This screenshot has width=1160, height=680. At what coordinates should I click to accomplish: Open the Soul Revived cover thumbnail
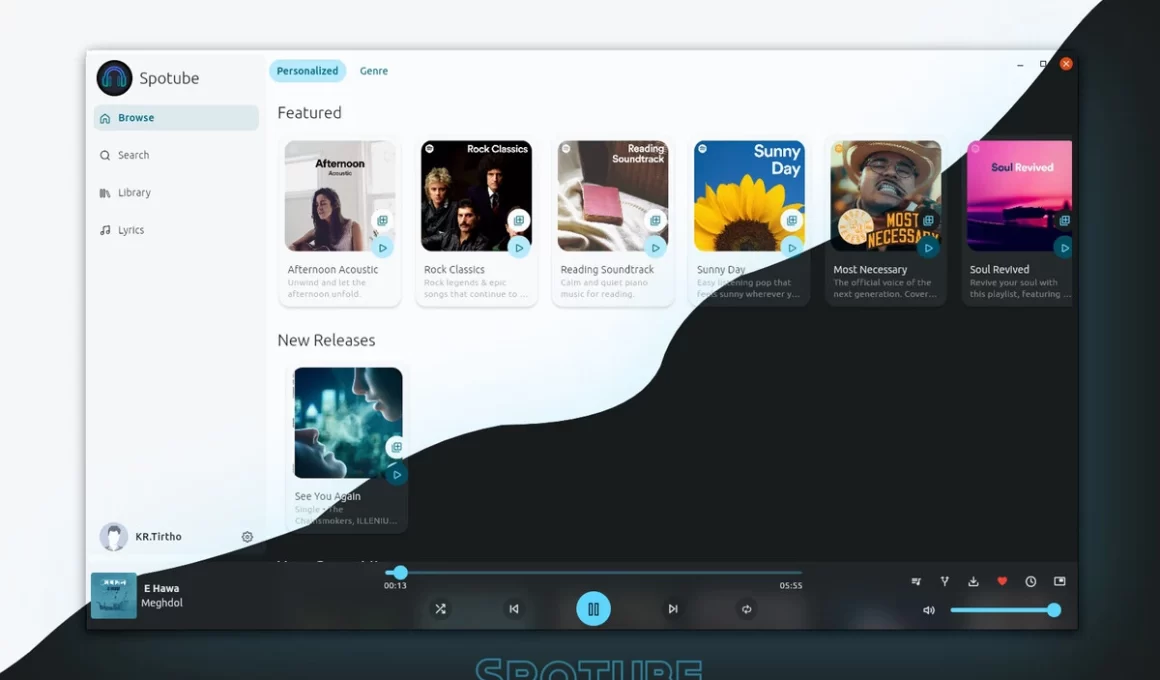click(1019, 196)
